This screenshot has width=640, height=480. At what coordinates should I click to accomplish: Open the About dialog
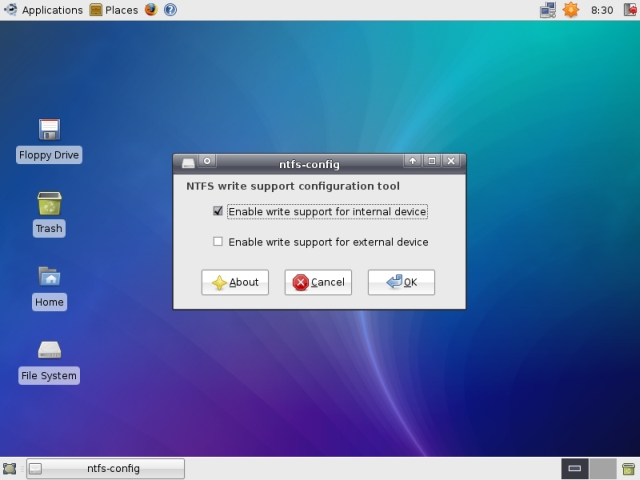tap(235, 282)
